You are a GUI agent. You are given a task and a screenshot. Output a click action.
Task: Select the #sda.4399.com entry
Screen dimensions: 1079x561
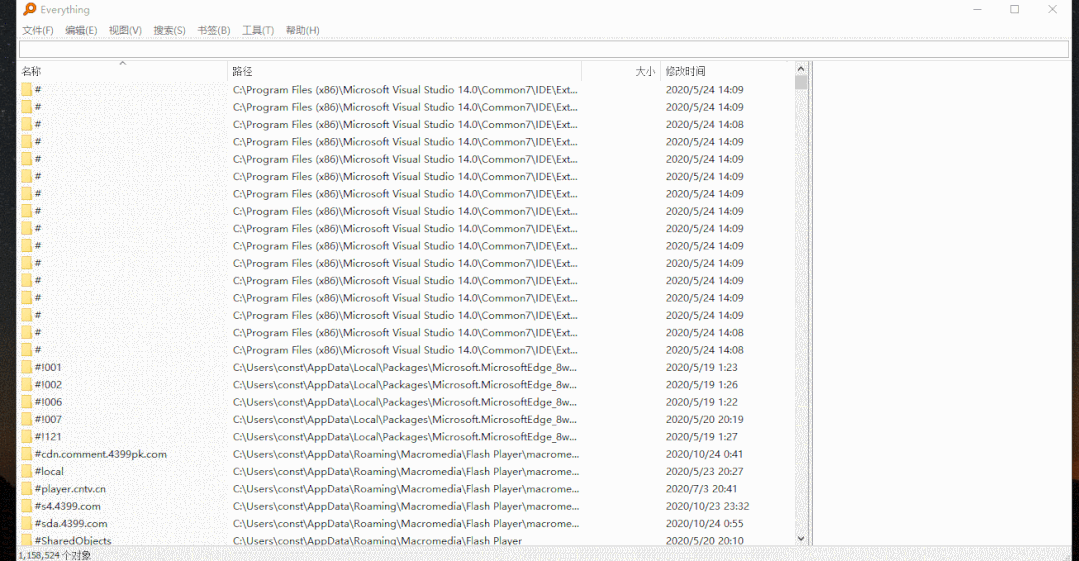click(71, 523)
